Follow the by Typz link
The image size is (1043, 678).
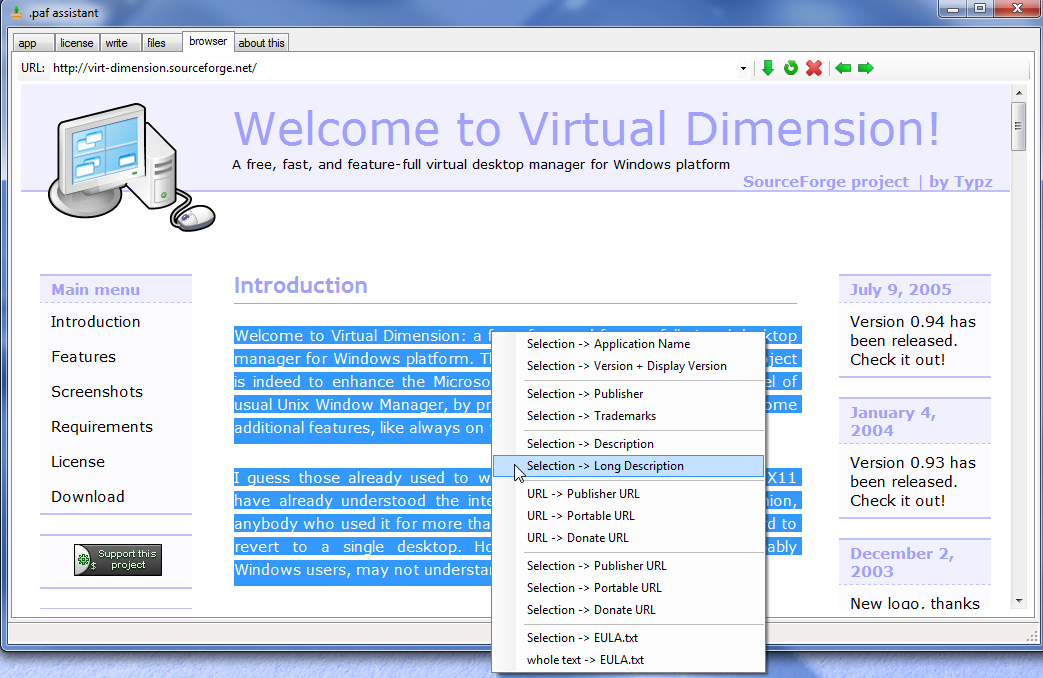[961, 182]
